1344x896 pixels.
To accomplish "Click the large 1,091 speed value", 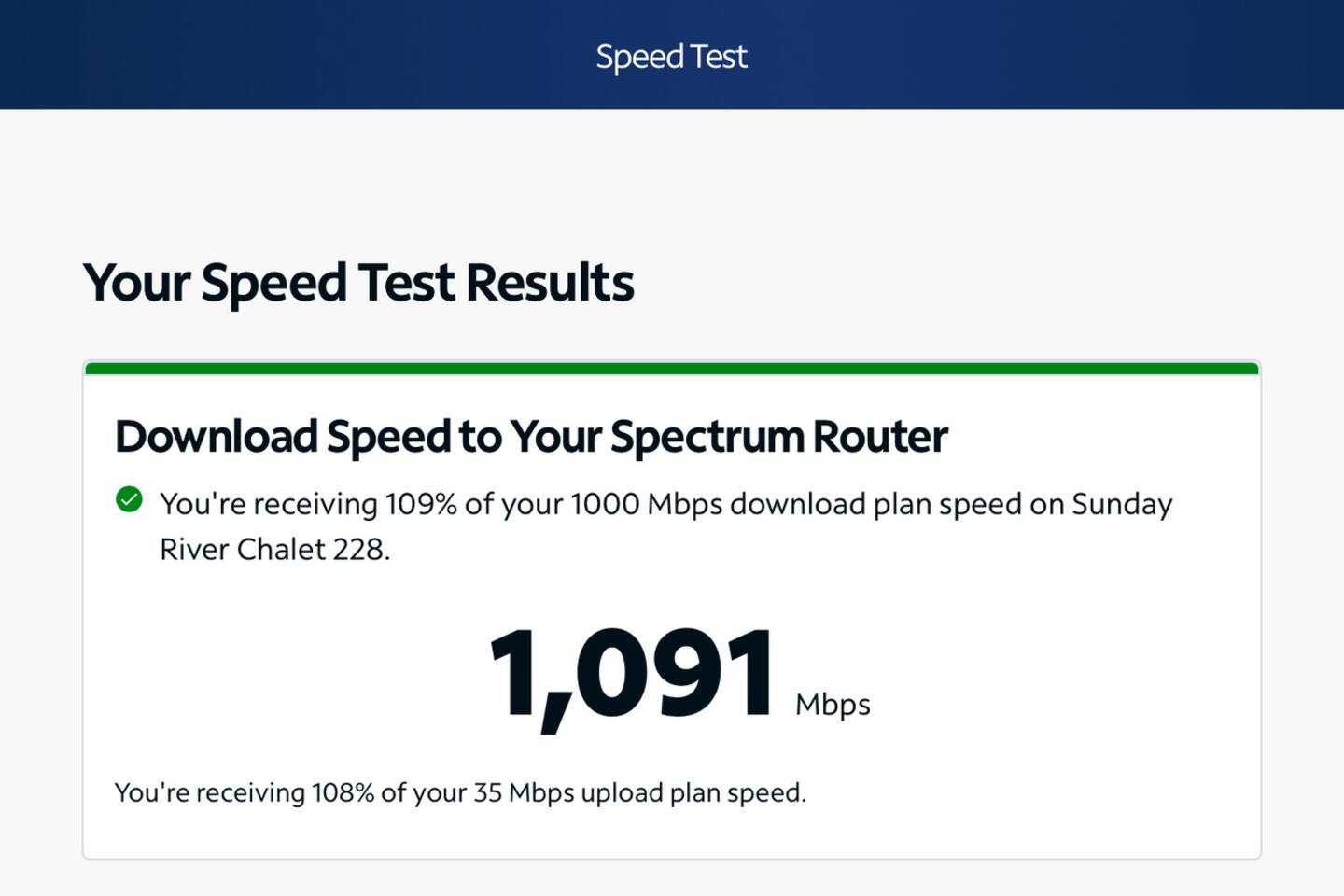I will tap(632, 674).
